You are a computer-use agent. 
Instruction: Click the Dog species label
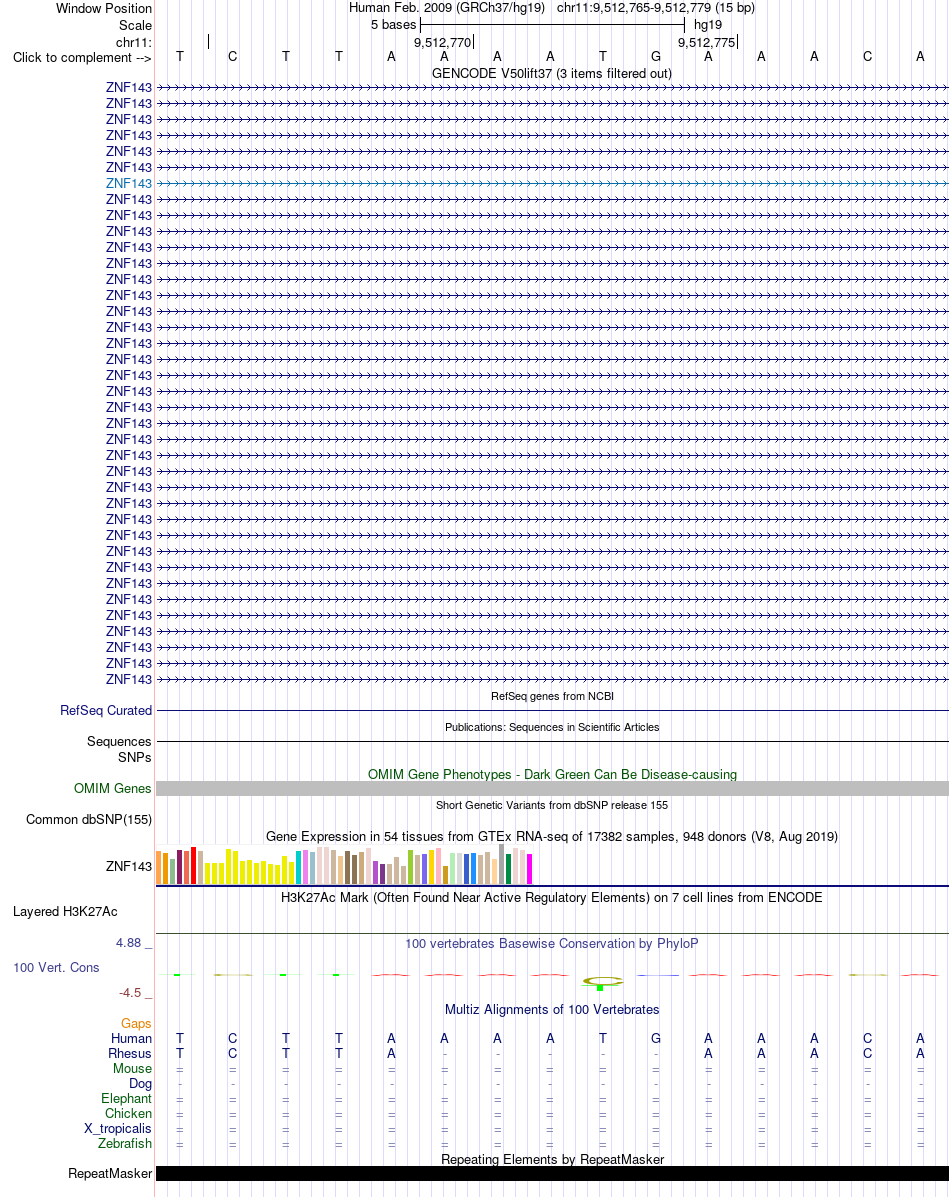[141, 1083]
